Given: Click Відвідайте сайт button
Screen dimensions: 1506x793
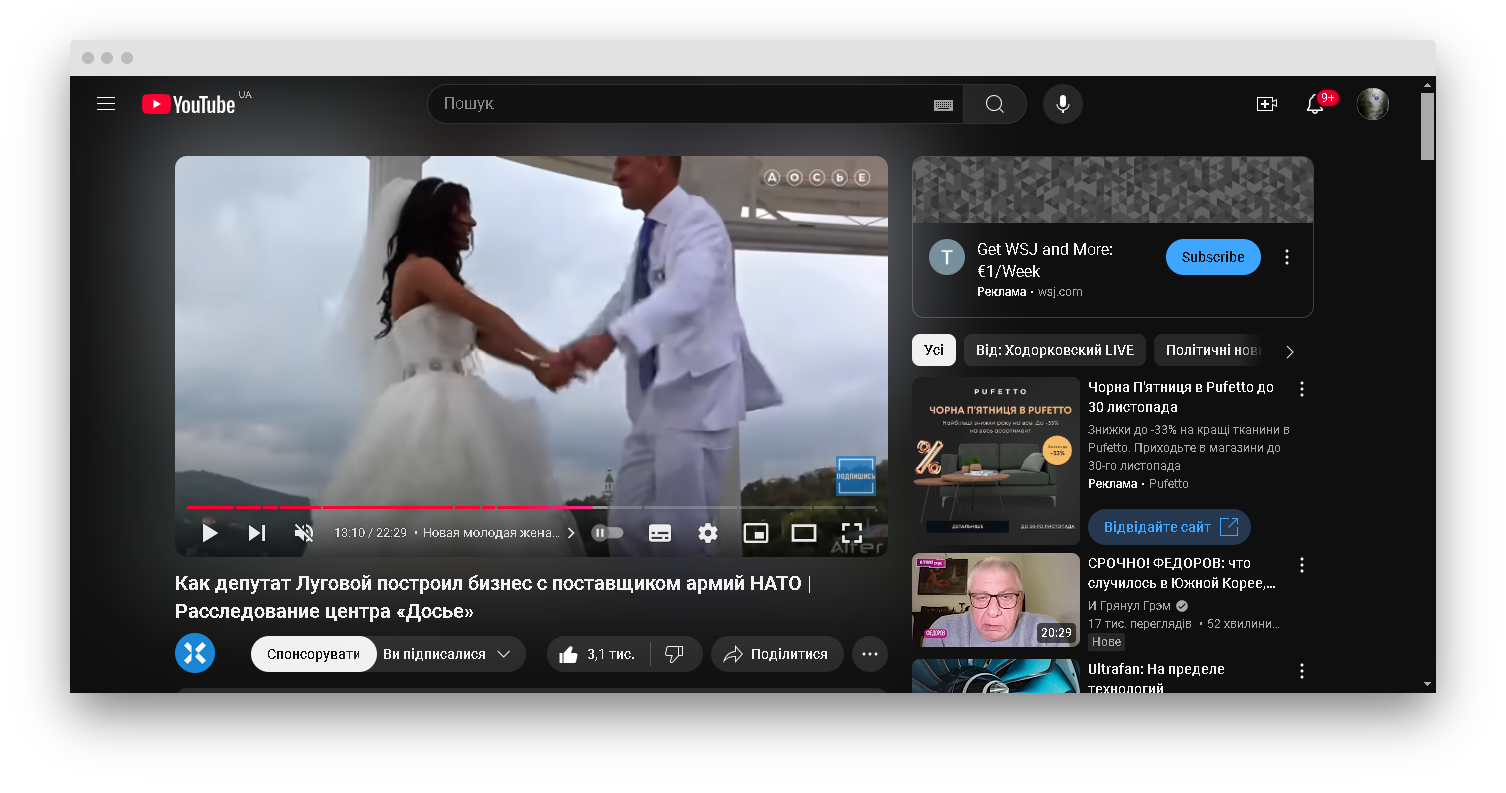Looking at the screenshot, I should pos(1169,527).
